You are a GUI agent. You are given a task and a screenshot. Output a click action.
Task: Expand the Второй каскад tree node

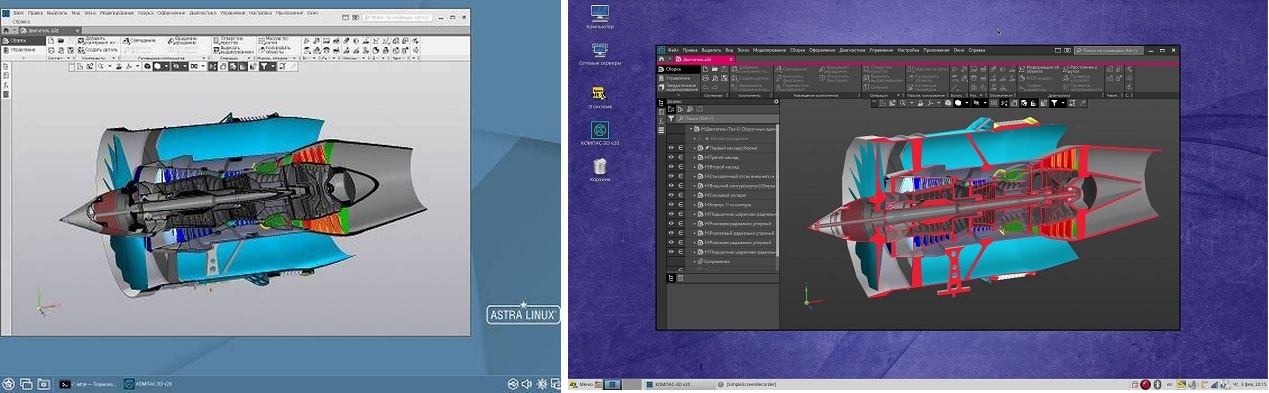click(694, 166)
